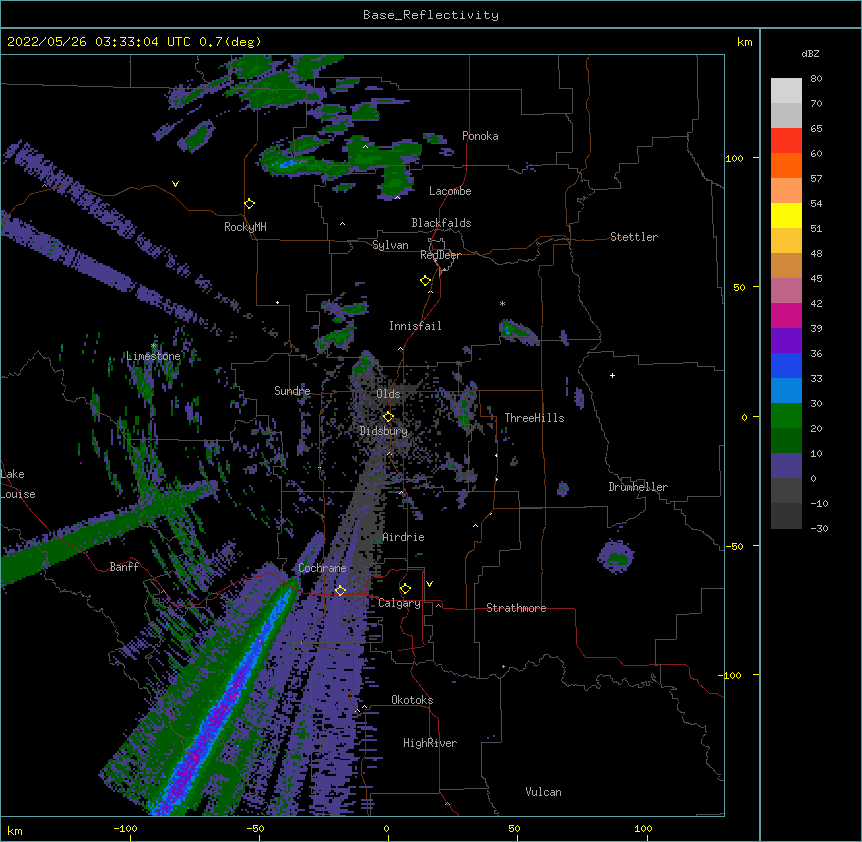Pick the purple 36-39 dBZ legend swatch
862x842 pixels.
tap(786, 341)
